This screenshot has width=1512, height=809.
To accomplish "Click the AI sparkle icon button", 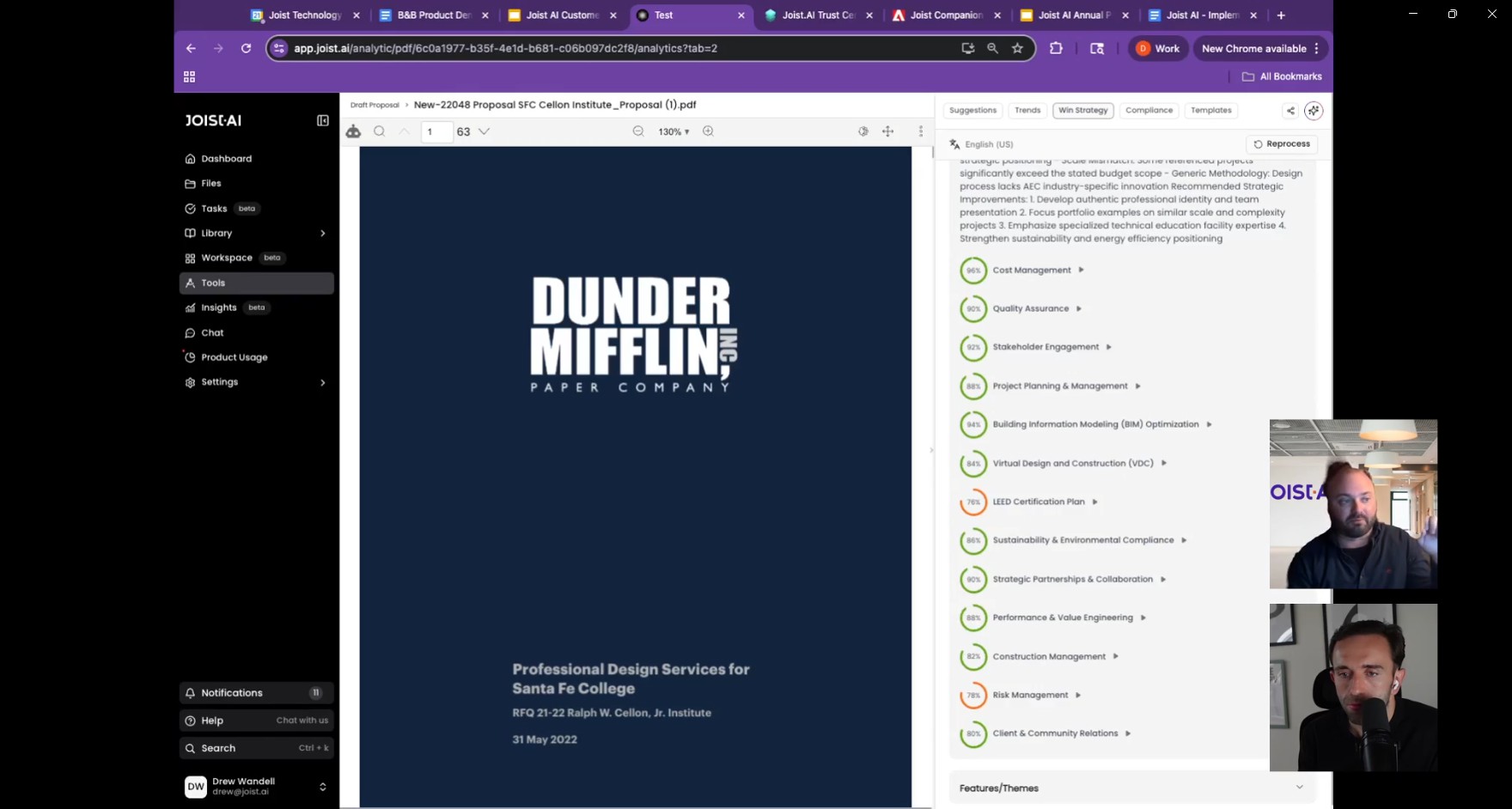I will tap(1314, 111).
